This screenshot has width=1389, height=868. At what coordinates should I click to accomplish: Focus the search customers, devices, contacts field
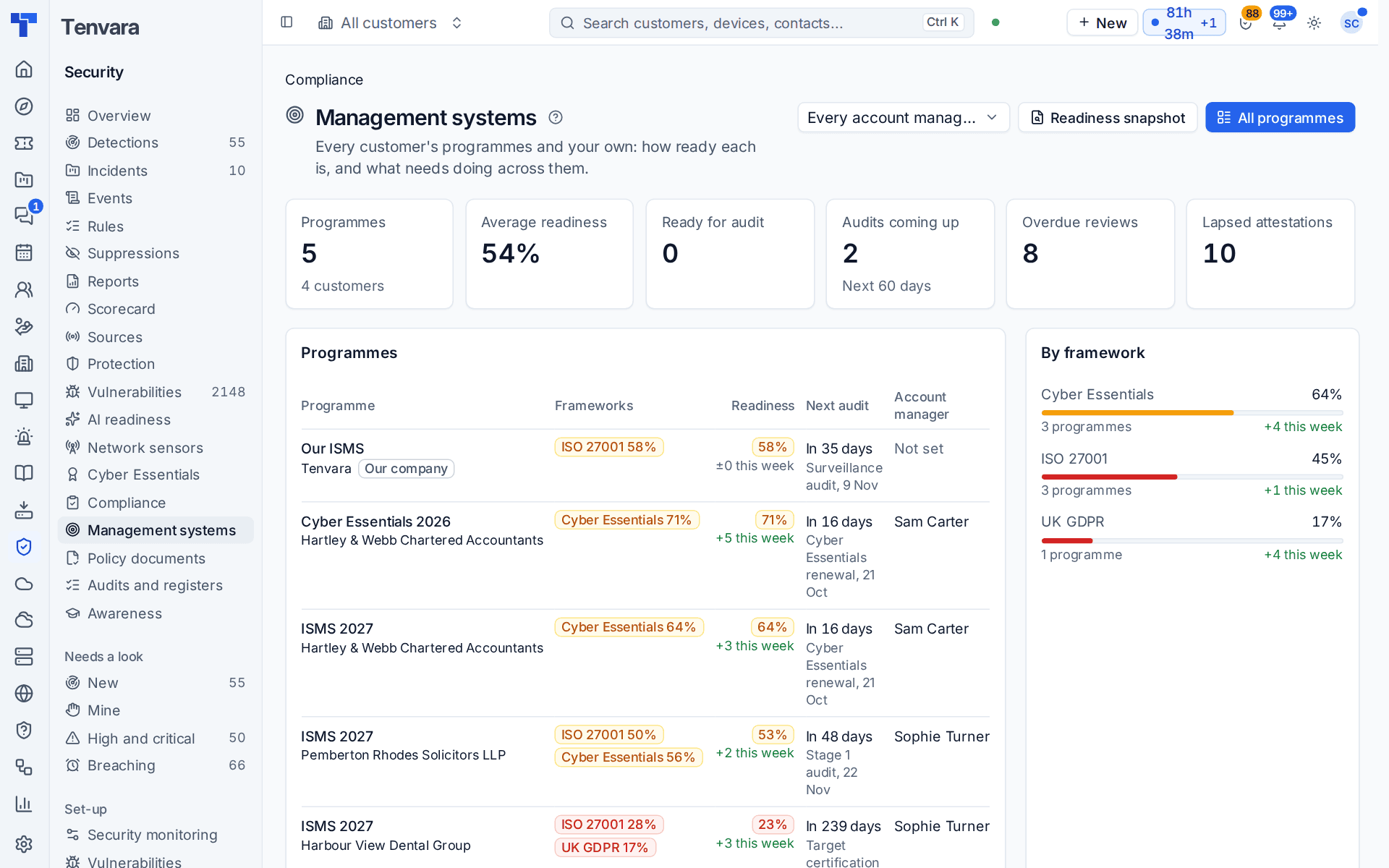pyautogui.click(x=761, y=23)
